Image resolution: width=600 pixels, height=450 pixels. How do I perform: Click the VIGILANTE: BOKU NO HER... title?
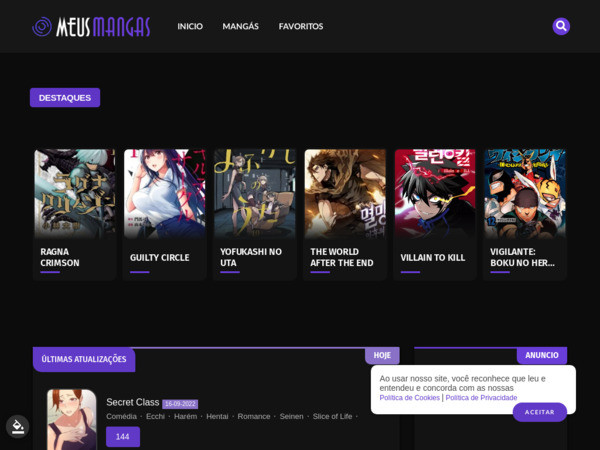pyautogui.click(x=522, y=257)
